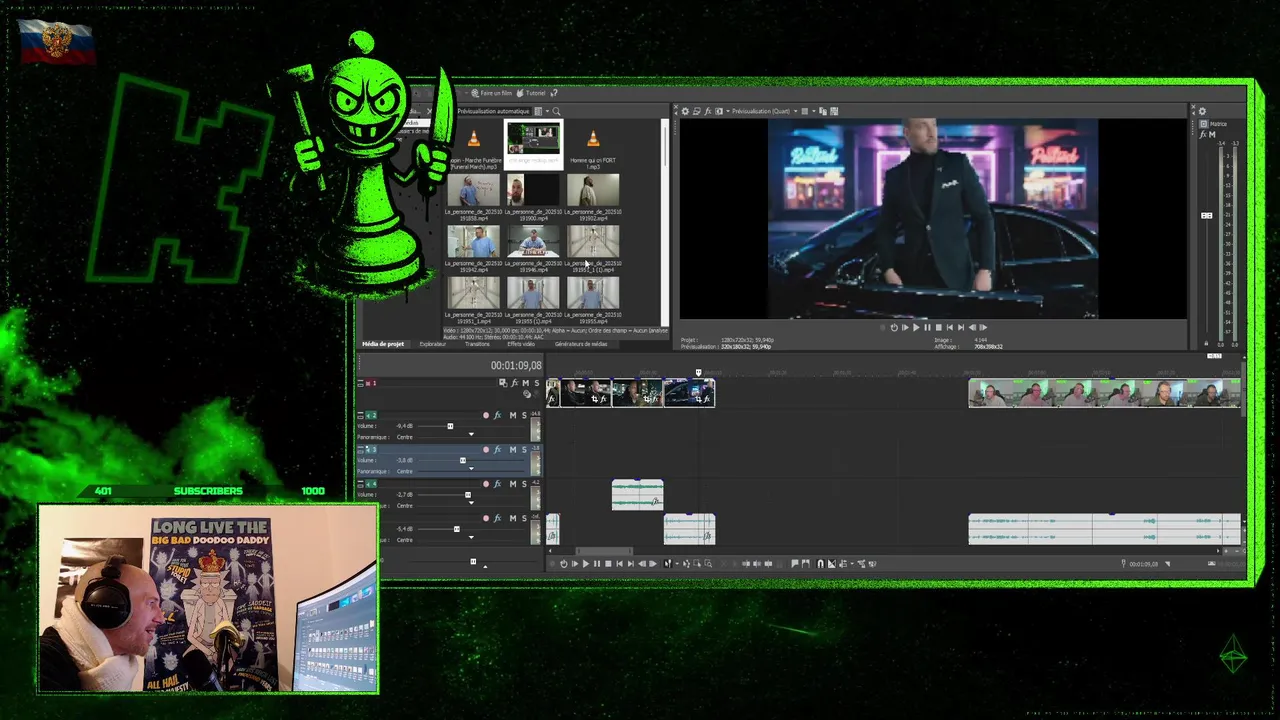The width and height of the screenshot is (1280, 720).
Task: Expand track 2 height handle icon
Action: click(x=360, y=415)
